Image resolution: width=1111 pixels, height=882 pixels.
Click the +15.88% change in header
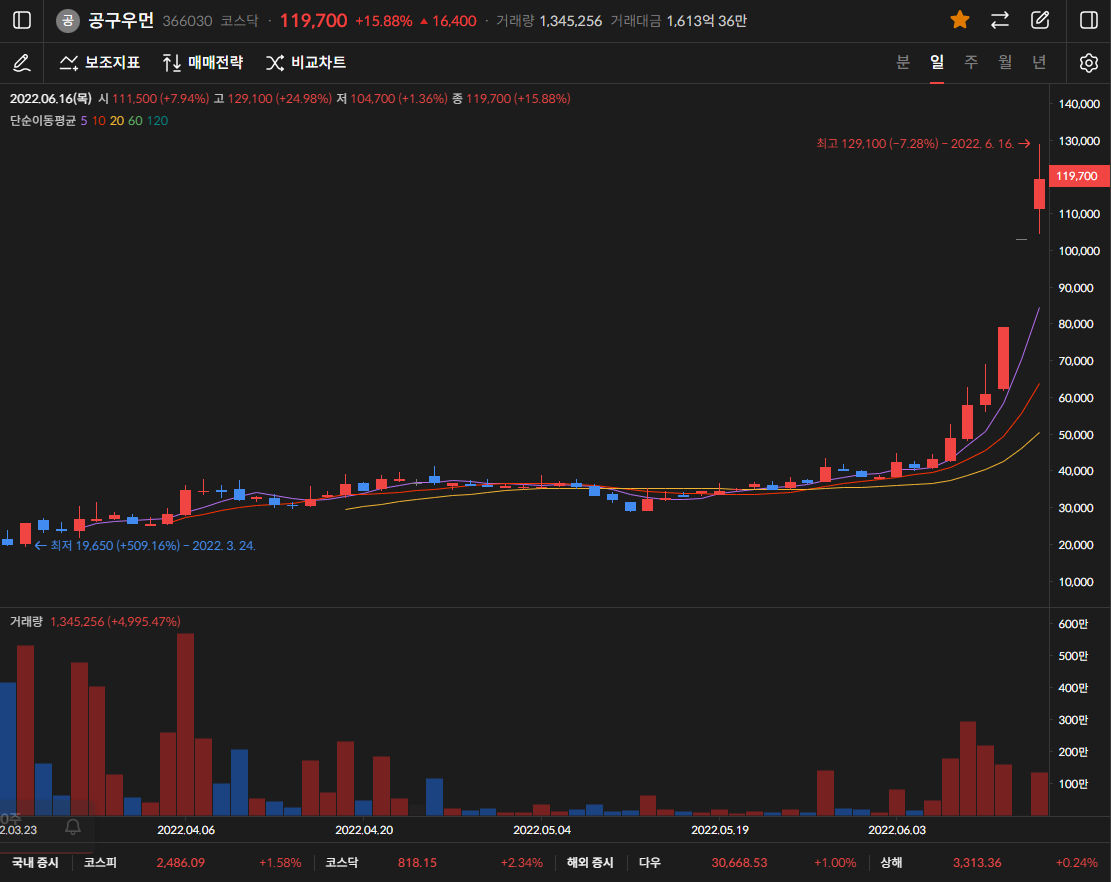[383, 21]
